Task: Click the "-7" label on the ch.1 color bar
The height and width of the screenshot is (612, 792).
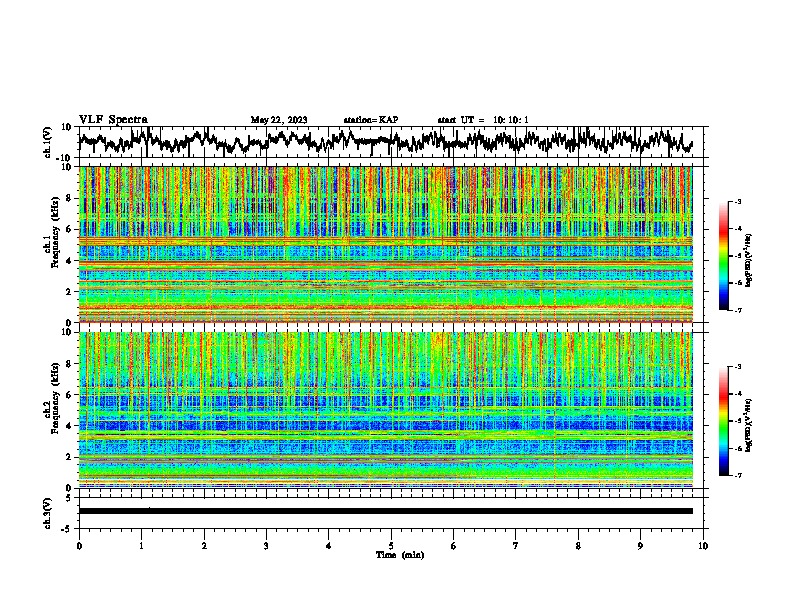Action: (x=737, y=310)
